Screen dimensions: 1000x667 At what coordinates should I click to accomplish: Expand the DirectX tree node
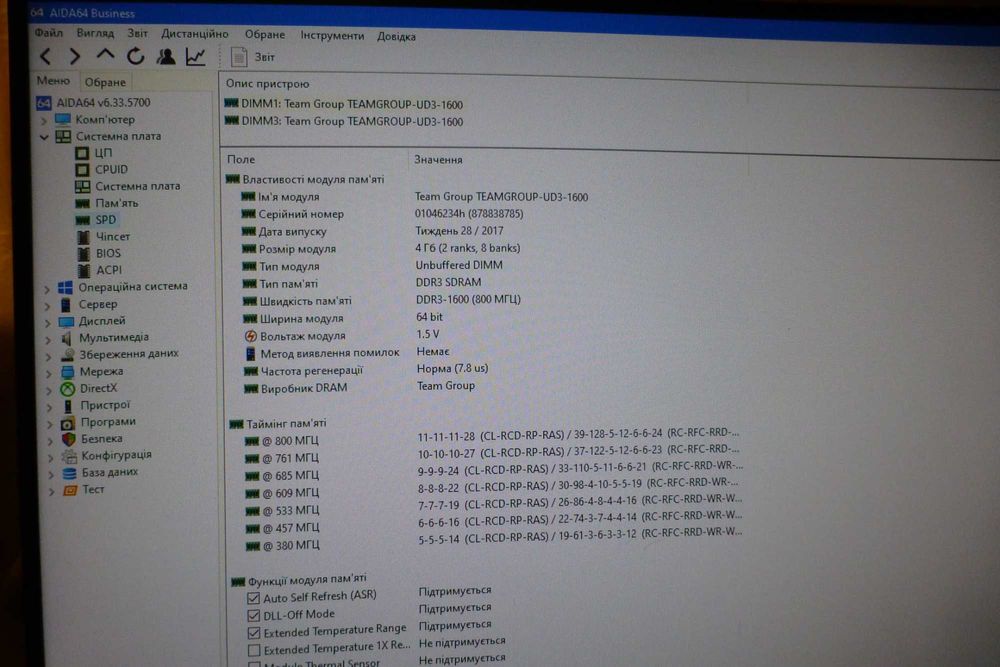click(x=49, y=389)
